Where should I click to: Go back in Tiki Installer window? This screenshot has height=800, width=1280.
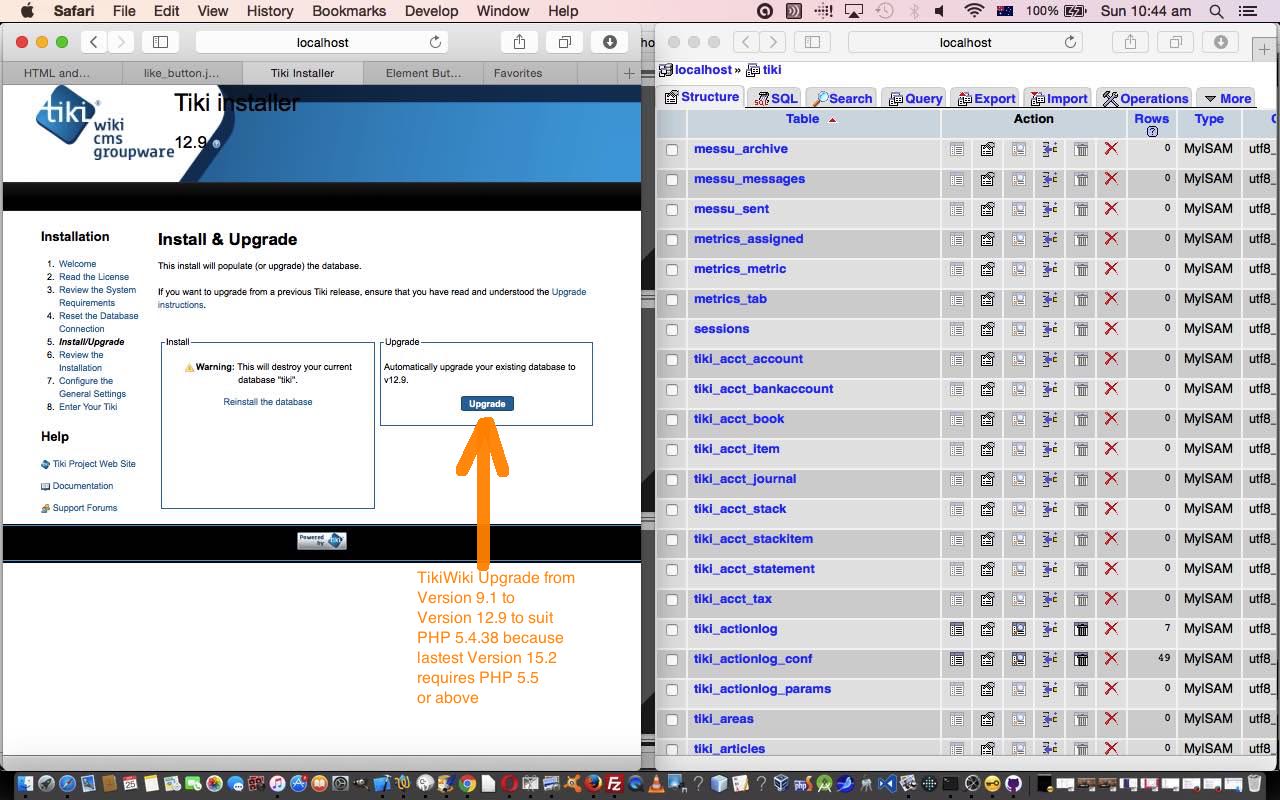93,42
